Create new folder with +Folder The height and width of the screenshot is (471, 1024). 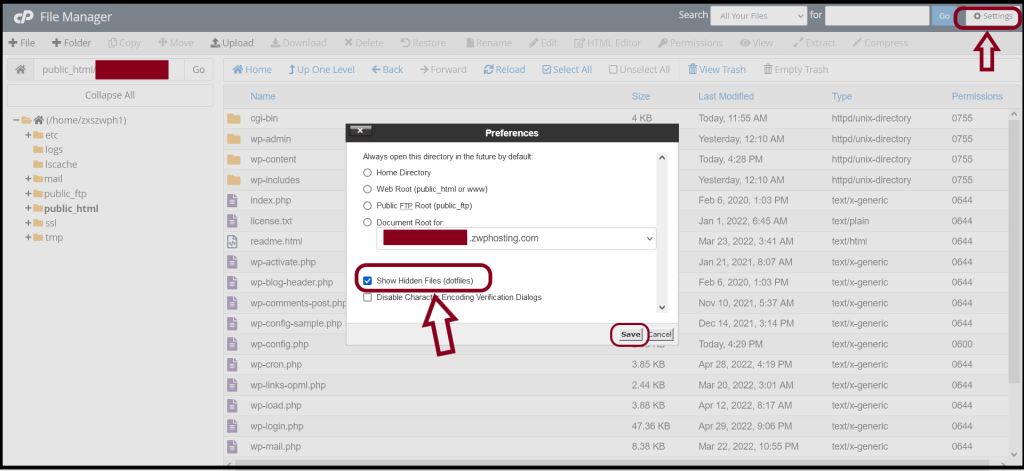(72, 43)
